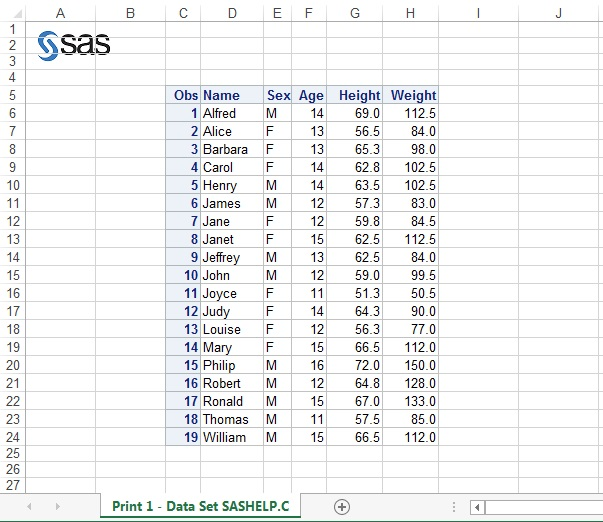The image size is (603, 522).
Task: Click the SAS logo image
Action: [73, 44]
